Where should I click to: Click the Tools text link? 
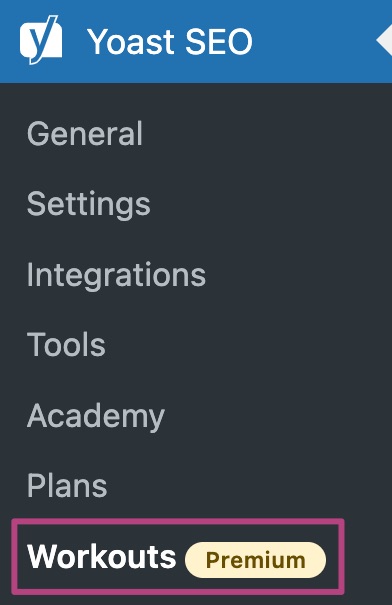pyautogui.click(x=66, y=345)
